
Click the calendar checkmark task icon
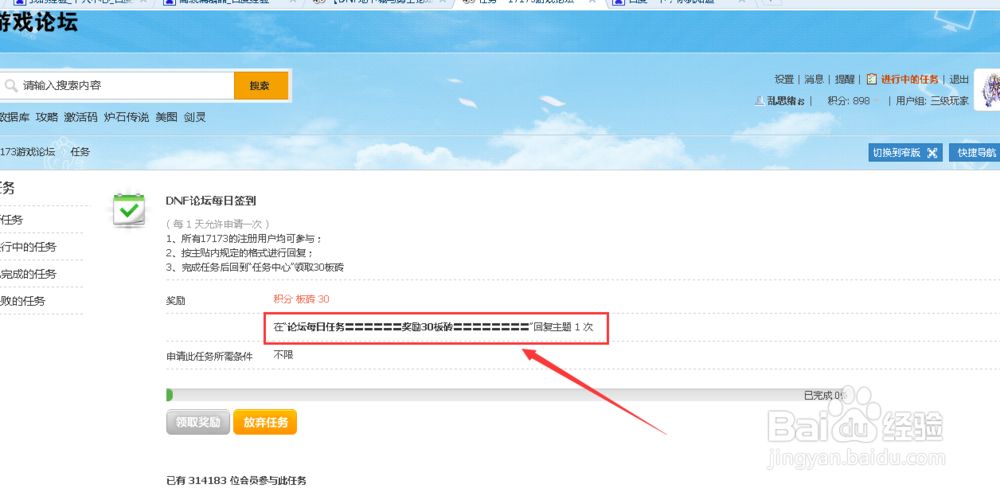[x=129, y=211]
